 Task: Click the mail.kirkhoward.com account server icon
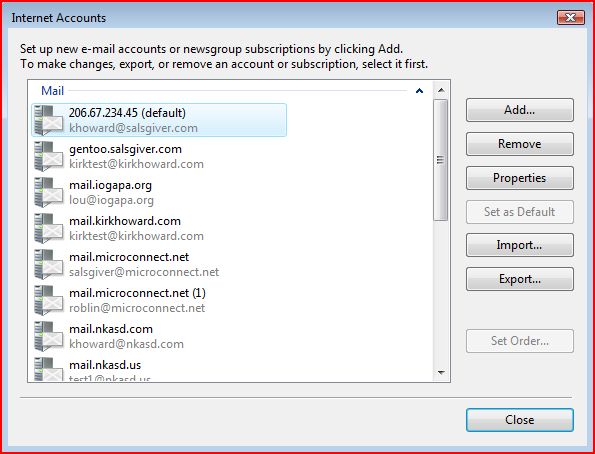49,228
